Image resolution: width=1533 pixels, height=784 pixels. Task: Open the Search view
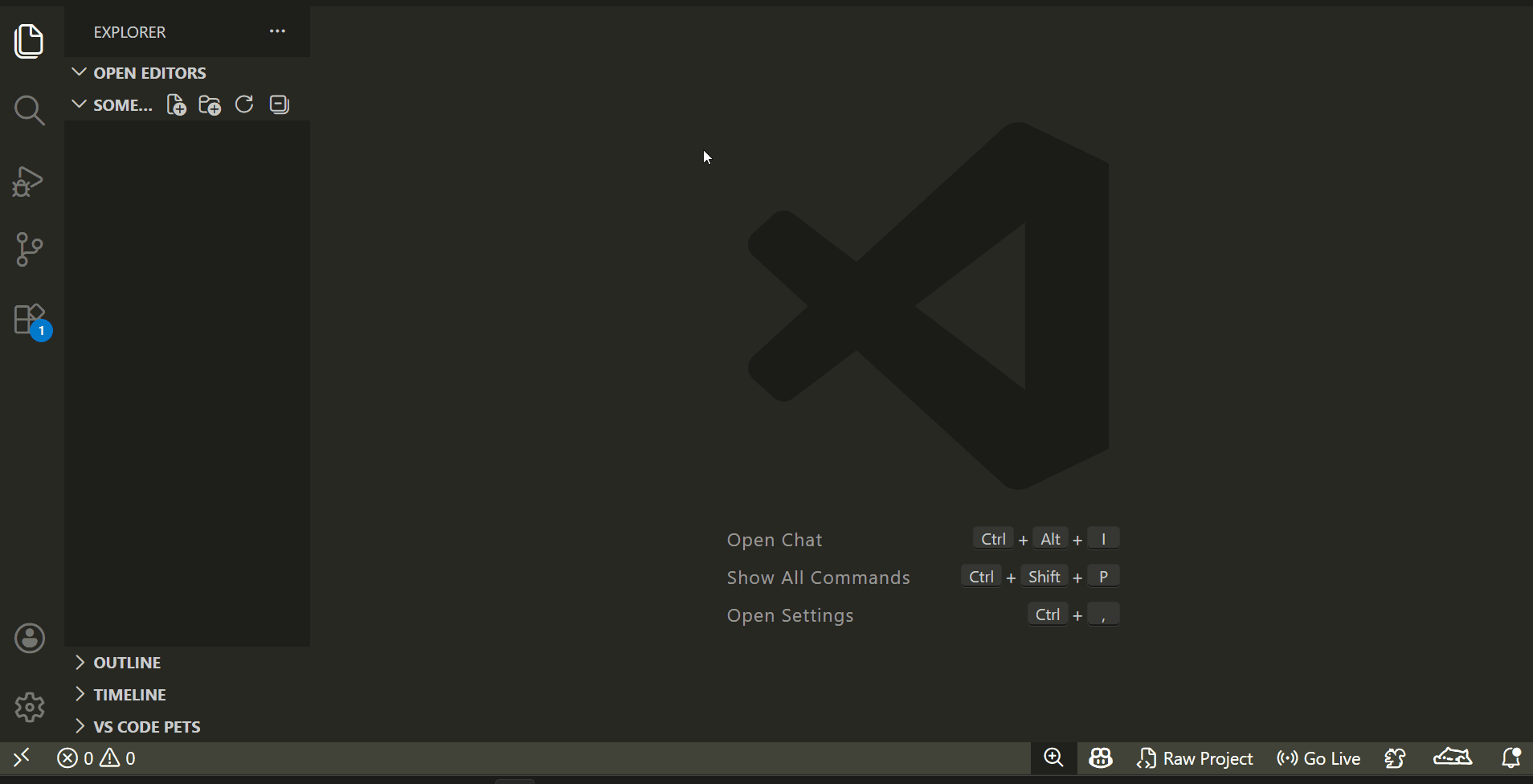(x=29, y=110)
